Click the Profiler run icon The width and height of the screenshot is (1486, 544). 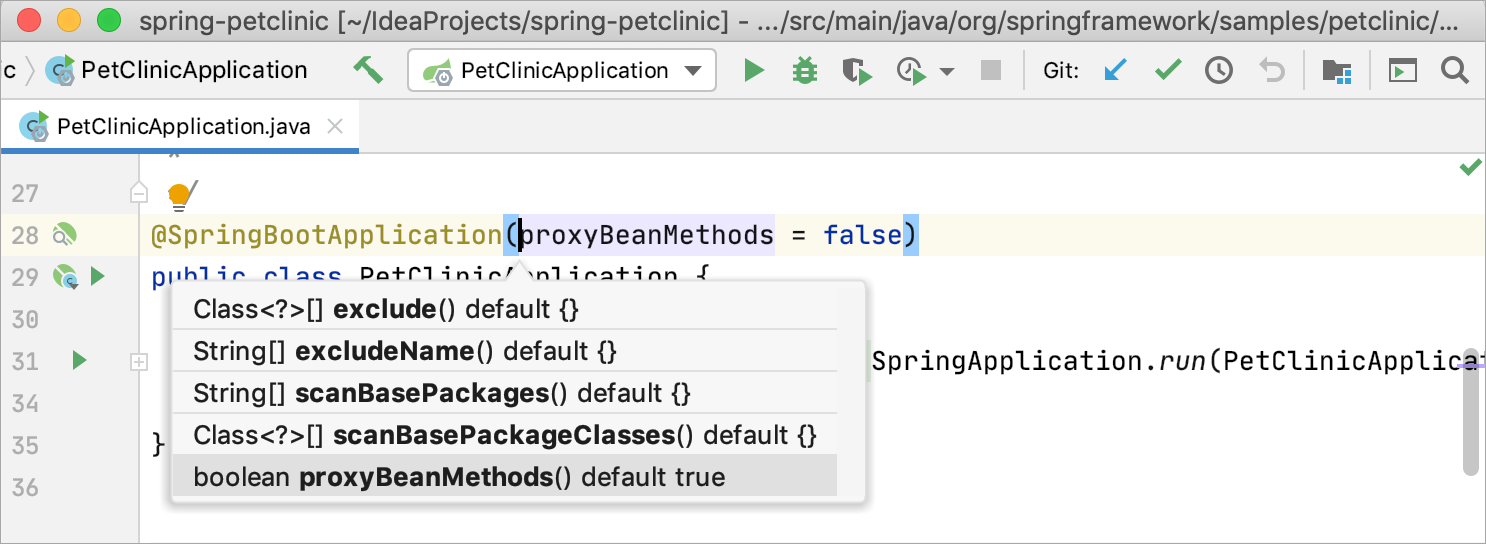coord(913,71)
